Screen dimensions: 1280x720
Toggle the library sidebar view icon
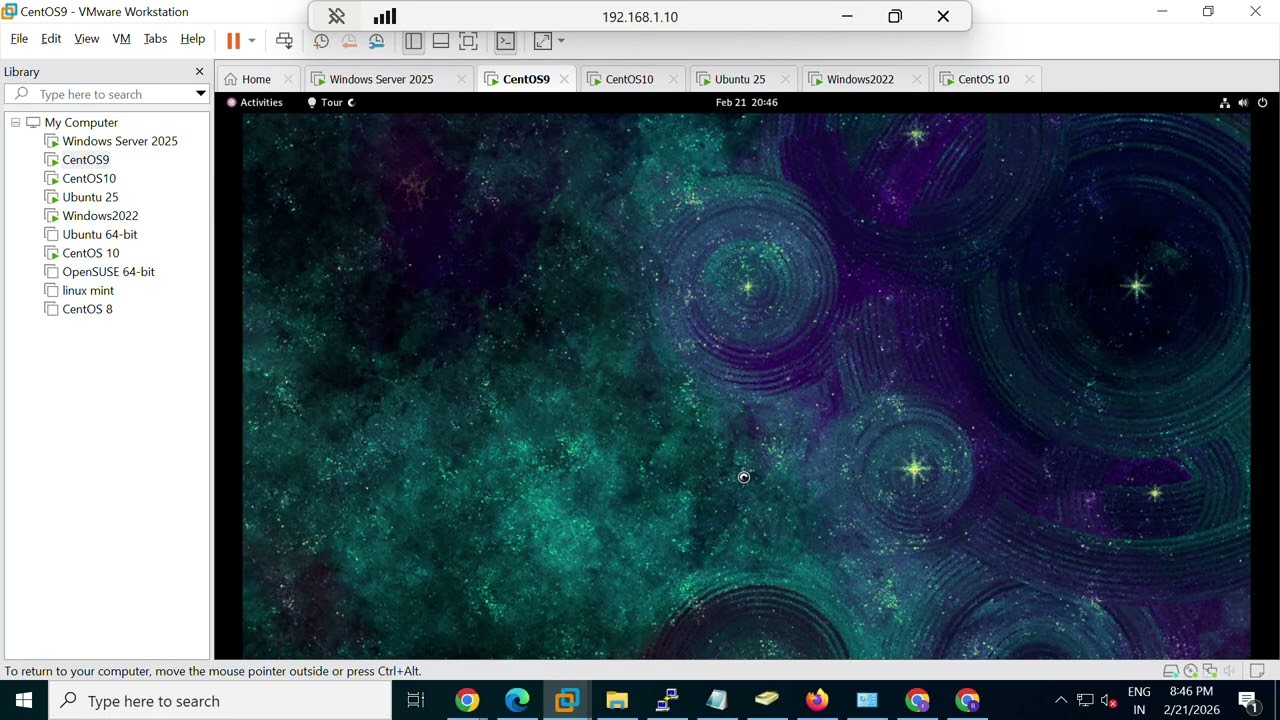point(413,41)
